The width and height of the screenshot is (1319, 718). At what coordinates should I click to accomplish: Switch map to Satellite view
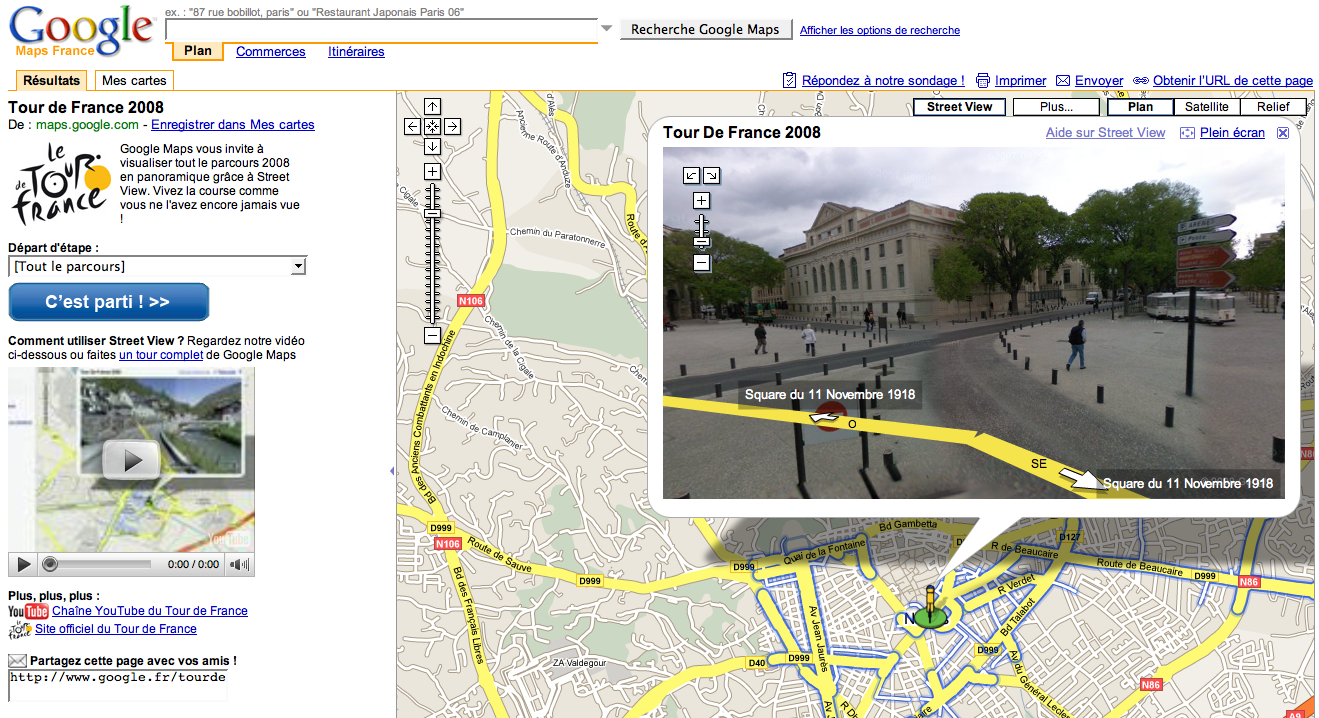coord(1207,107)
